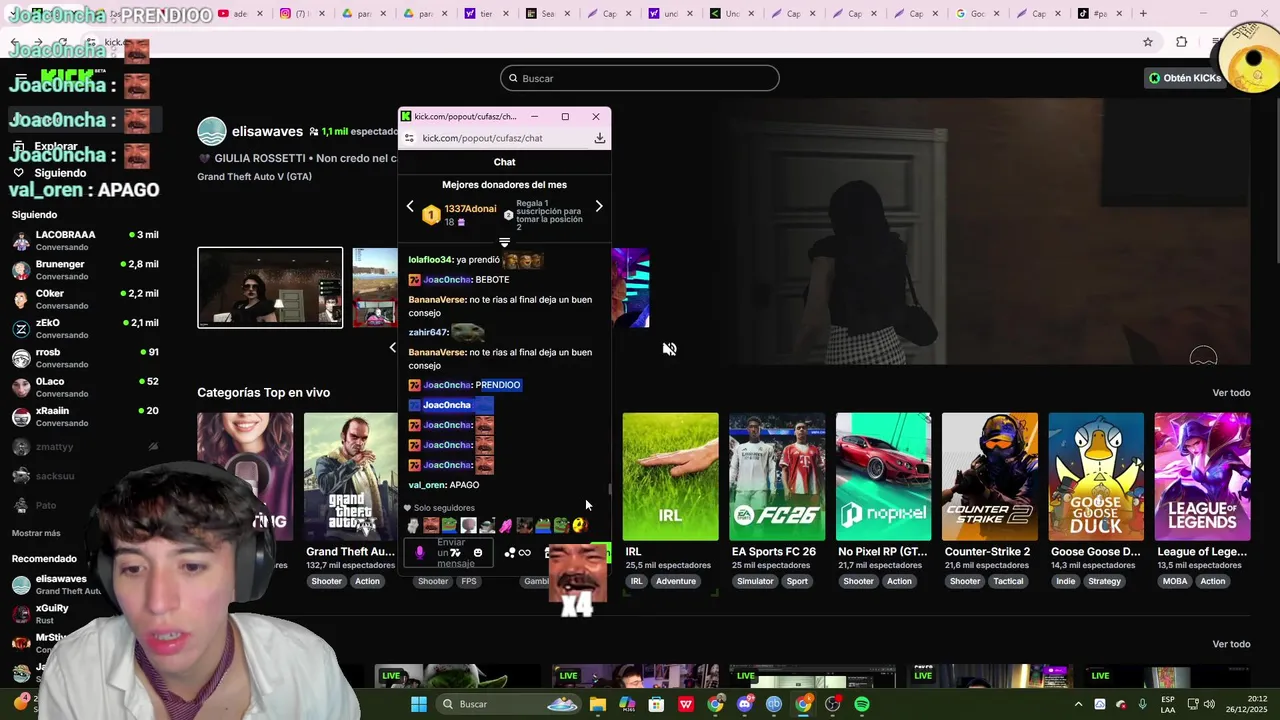This screenshot has width=1280, height=720.
Task: Download icon in chat popout address bar
Action: pyautogui.click(x=599, y=138)
